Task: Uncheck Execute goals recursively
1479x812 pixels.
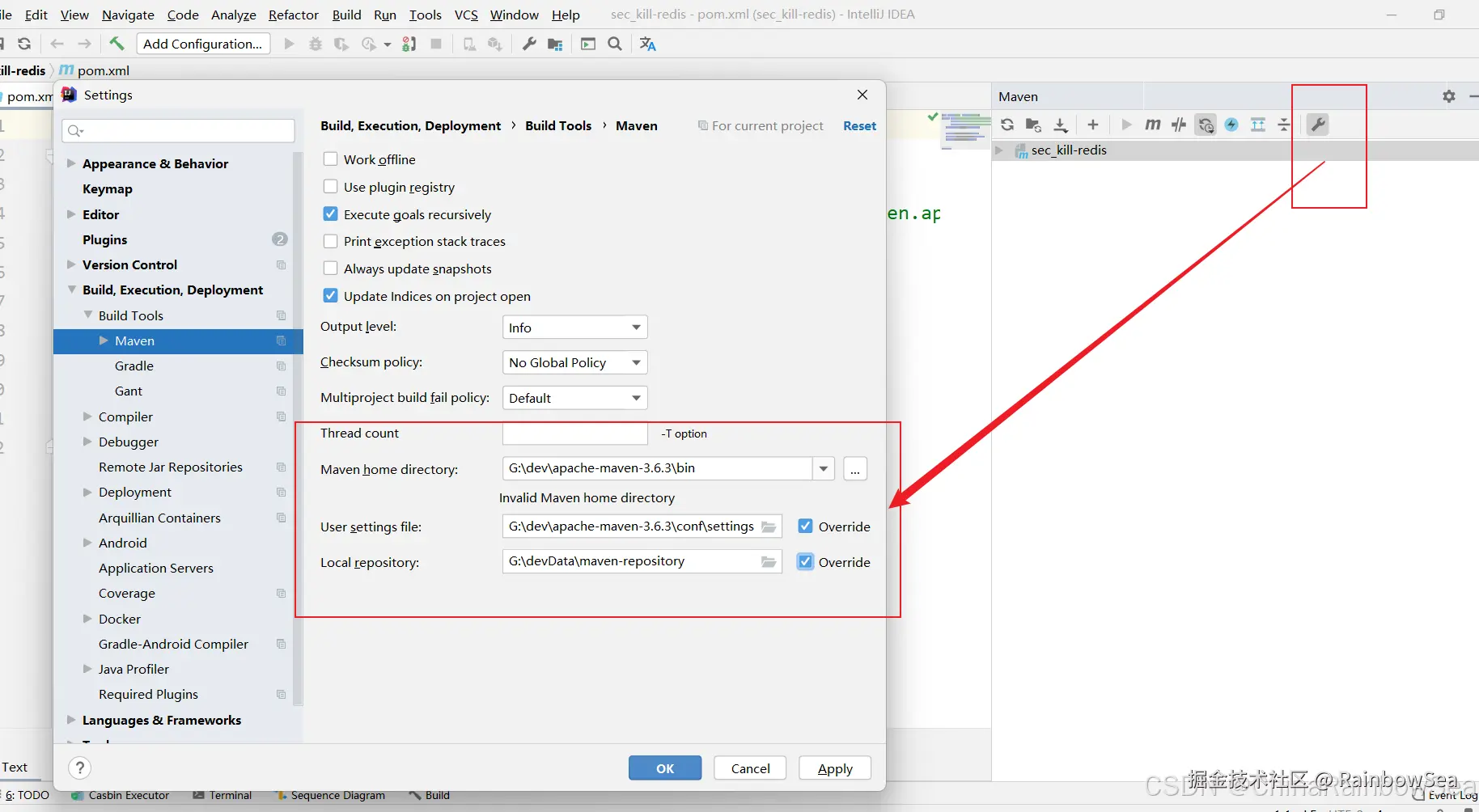Action: 330,214
